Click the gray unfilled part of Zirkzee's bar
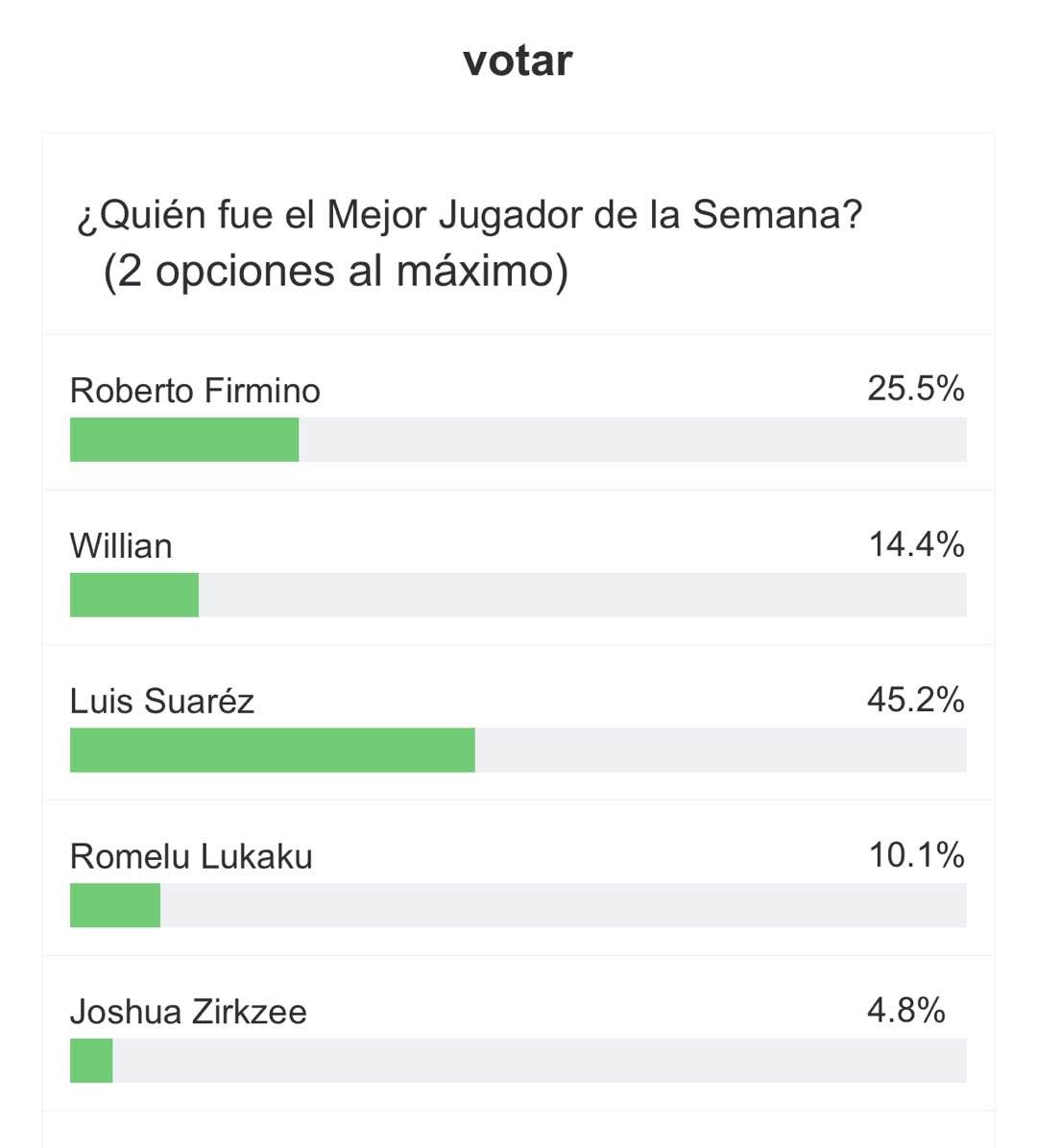 (538, 1061)
